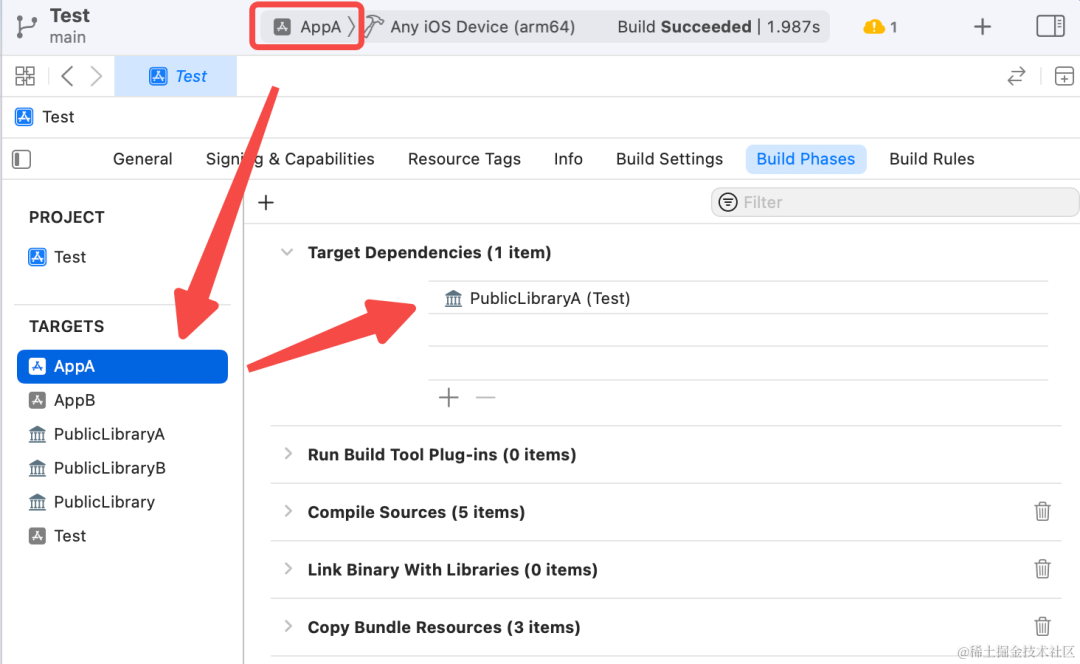
Task: Switch to the Info tab
Action: click(x=568, y=159)
